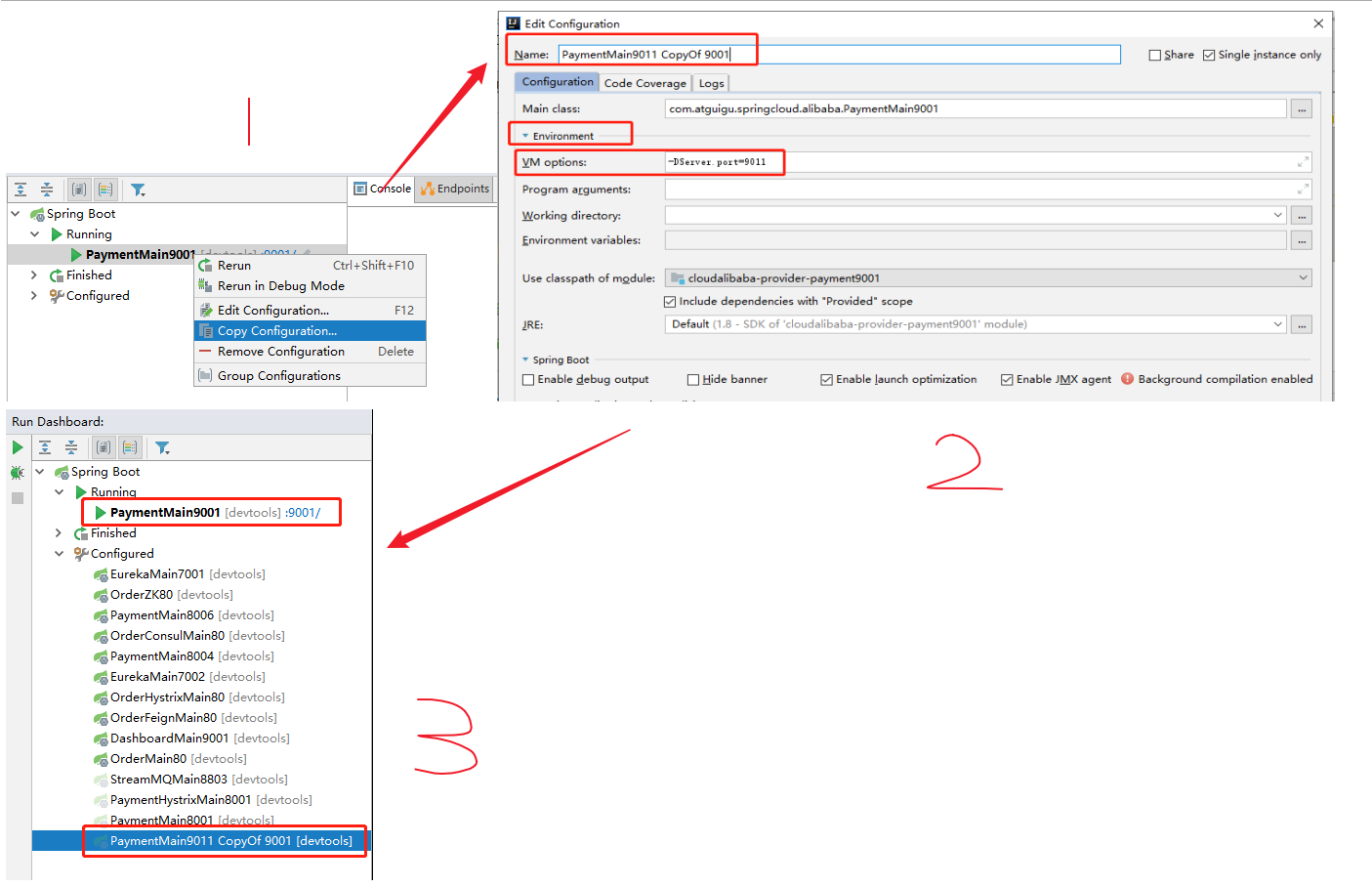
Task: Click the Debug bug icon in Run Dashboard
Action: (18, 473)
